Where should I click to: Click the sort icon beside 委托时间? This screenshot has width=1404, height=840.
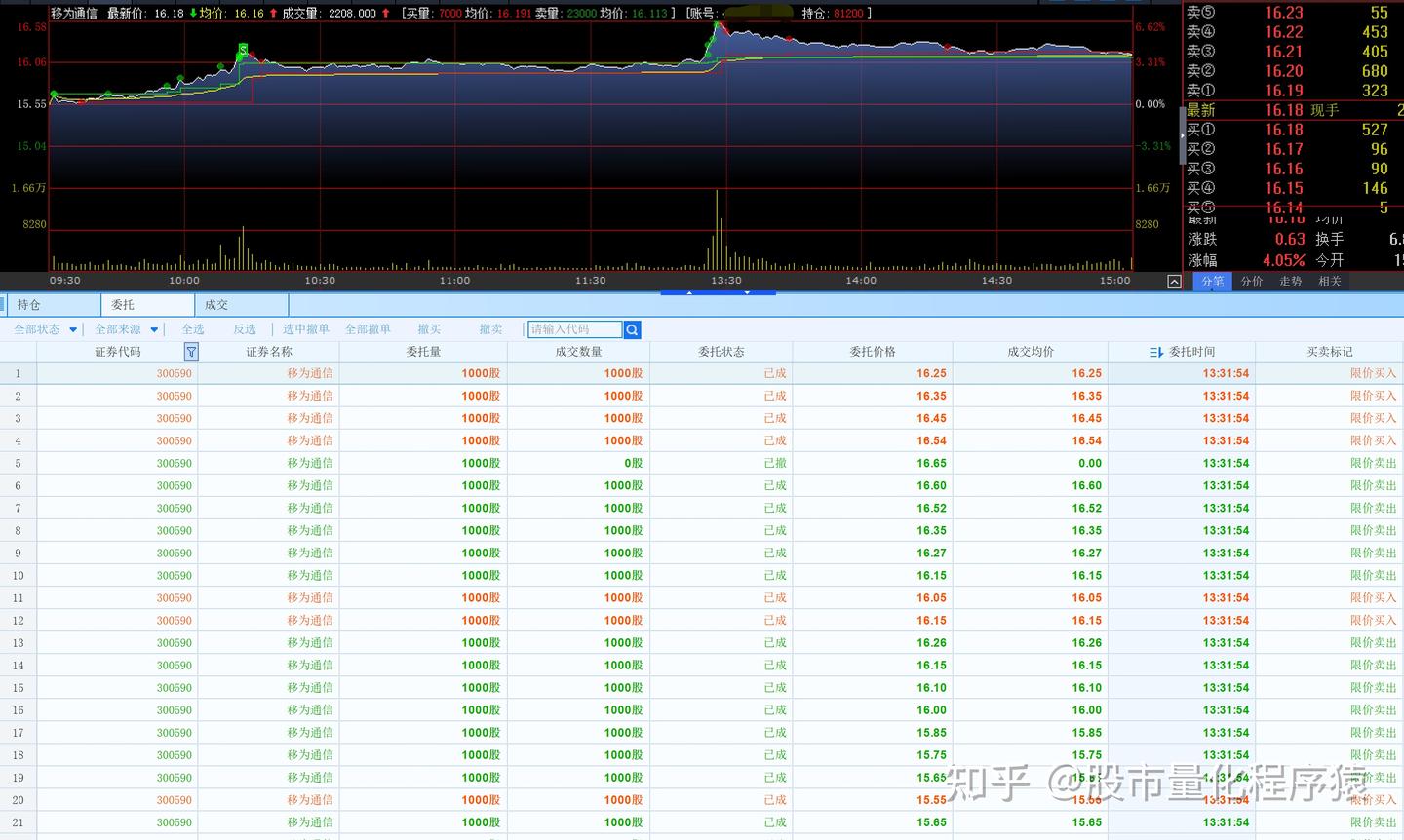(1156, 352)
